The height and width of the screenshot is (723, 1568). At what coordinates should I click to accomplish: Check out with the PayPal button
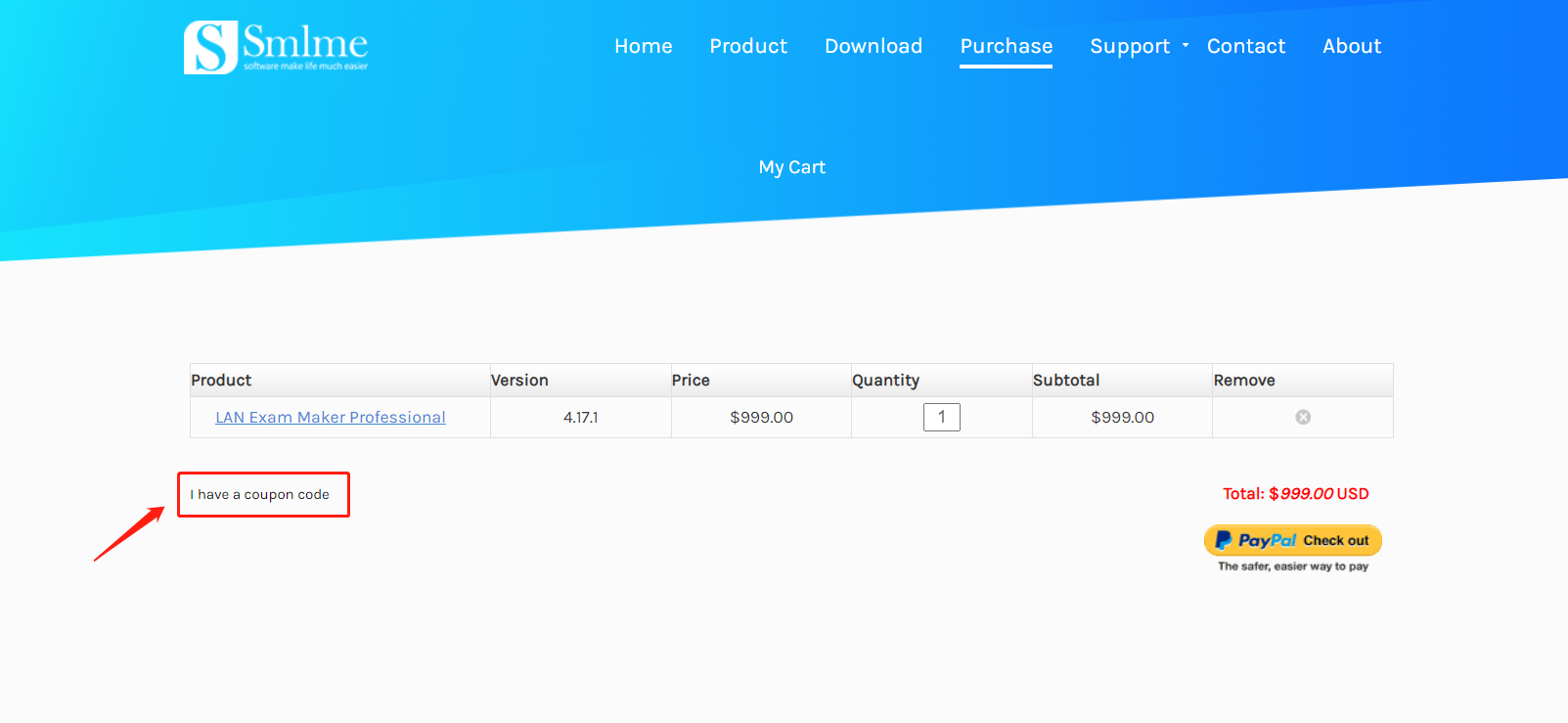pos(1293,540)
